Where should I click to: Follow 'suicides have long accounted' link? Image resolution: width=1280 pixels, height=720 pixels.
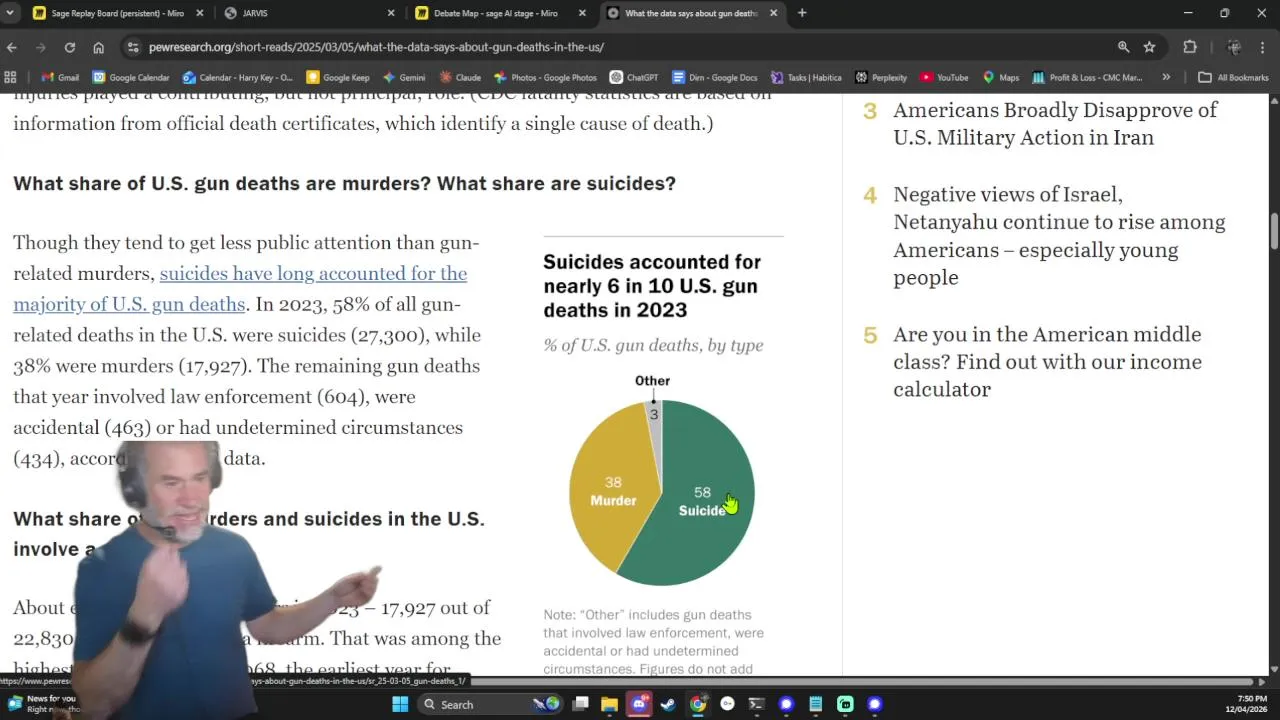[240, 288]
